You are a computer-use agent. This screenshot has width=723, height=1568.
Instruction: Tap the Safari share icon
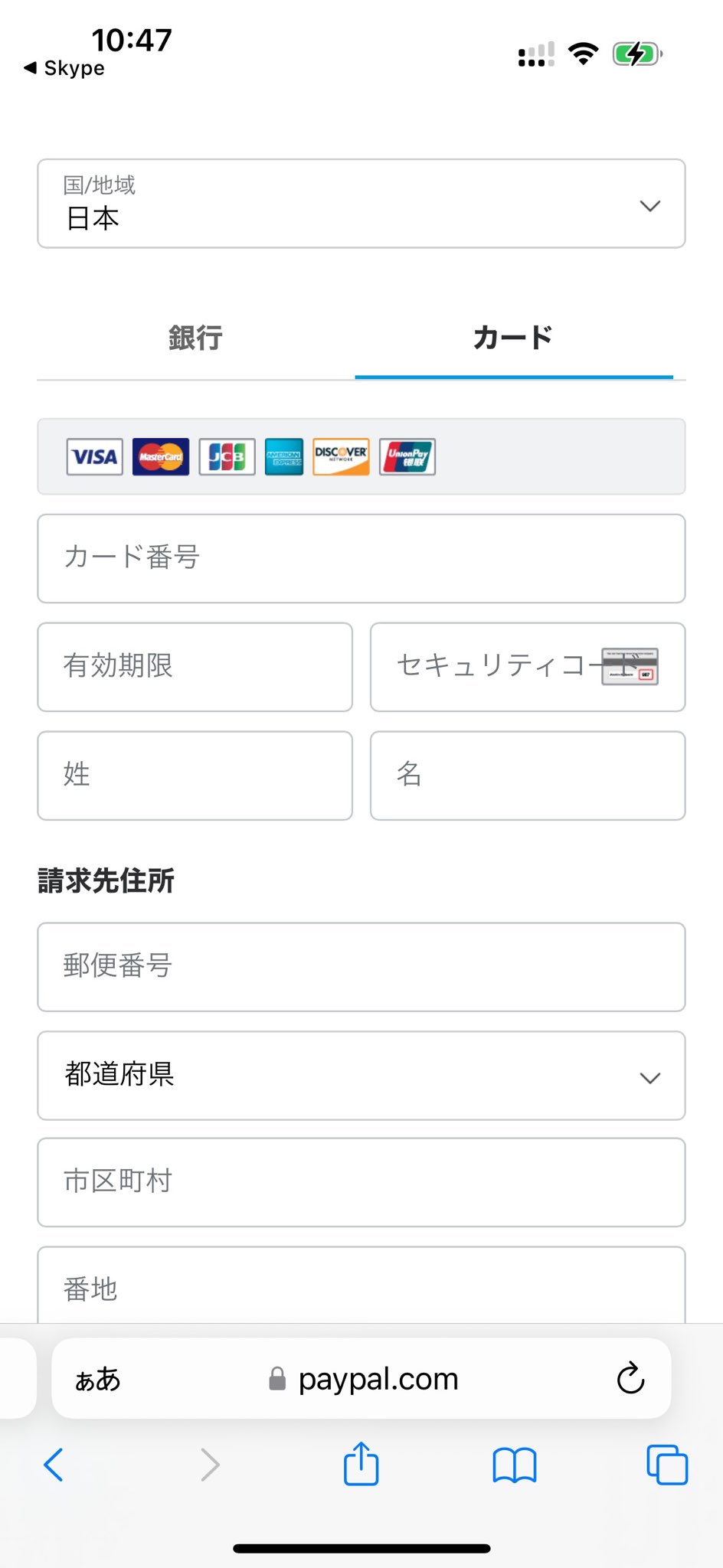(x=361, y=1465)
